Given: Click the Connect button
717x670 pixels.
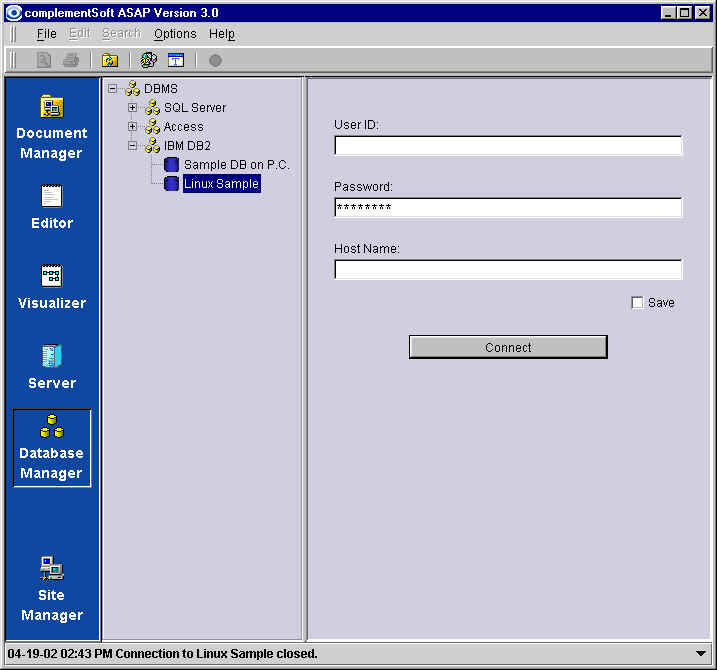Looking at the screenshot, I should pyautogui.click(x=508, y=347).
